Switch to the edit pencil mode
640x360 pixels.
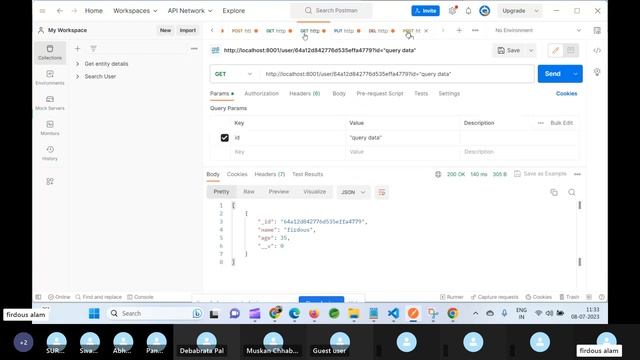point(555,51)
